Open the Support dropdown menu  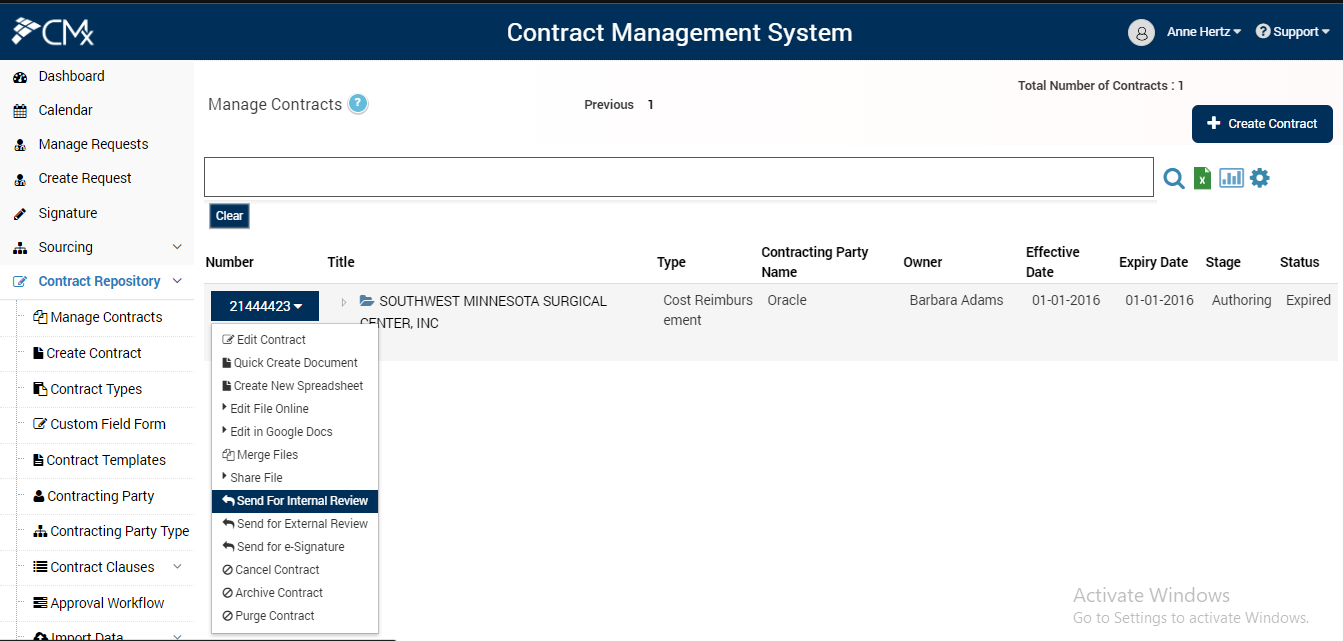pos(1292,30)
